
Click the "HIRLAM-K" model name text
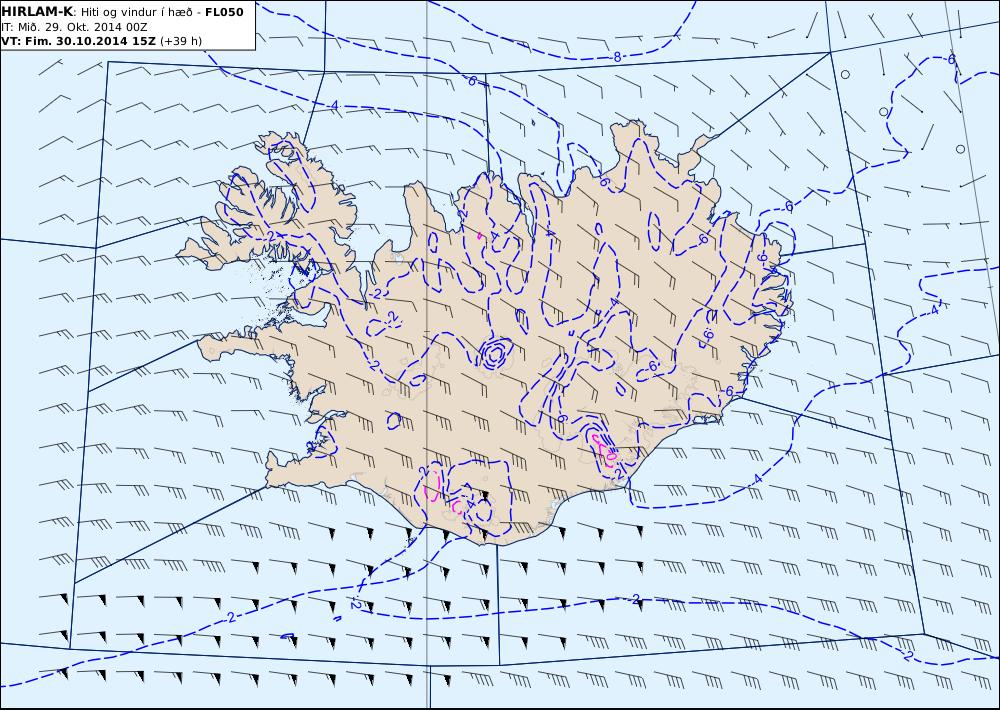37,12
